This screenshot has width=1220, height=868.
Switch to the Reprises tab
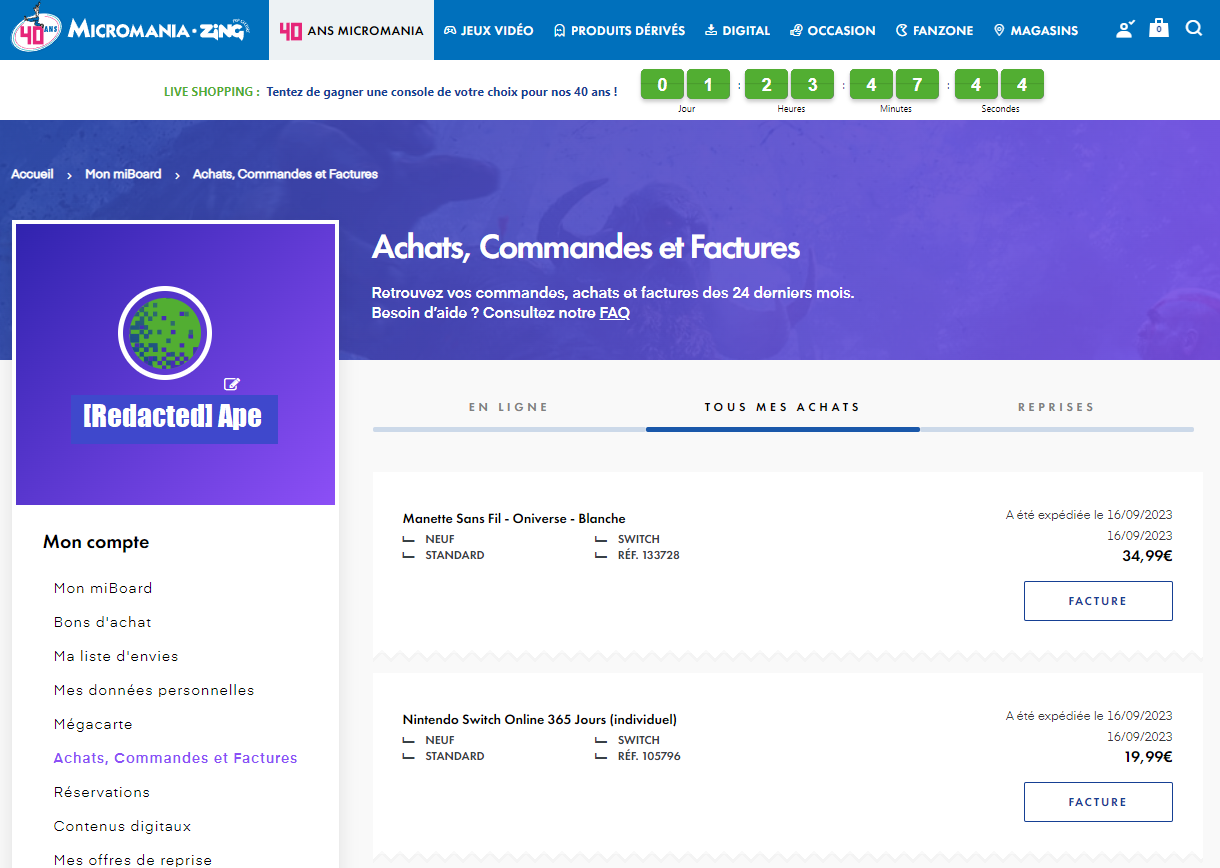click(1056, 408)
